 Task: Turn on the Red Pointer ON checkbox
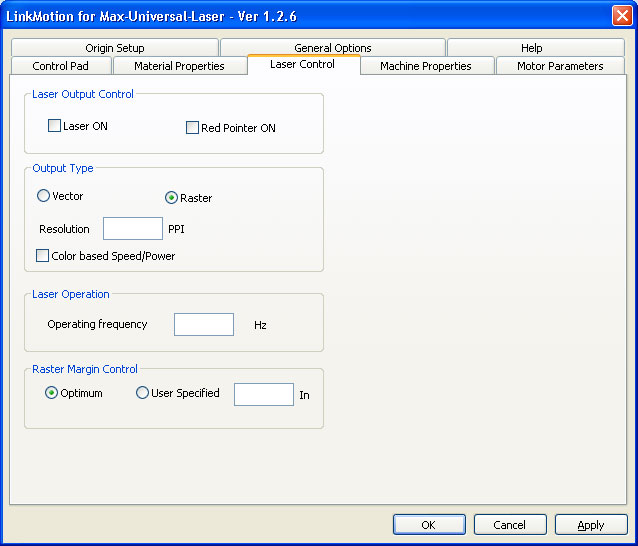coord(193,128)
